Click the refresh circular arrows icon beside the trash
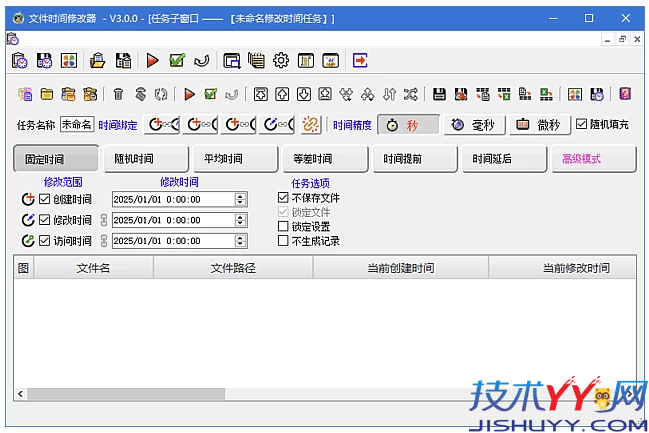This screenshot has width=649, height=433. tap(161, 94)
